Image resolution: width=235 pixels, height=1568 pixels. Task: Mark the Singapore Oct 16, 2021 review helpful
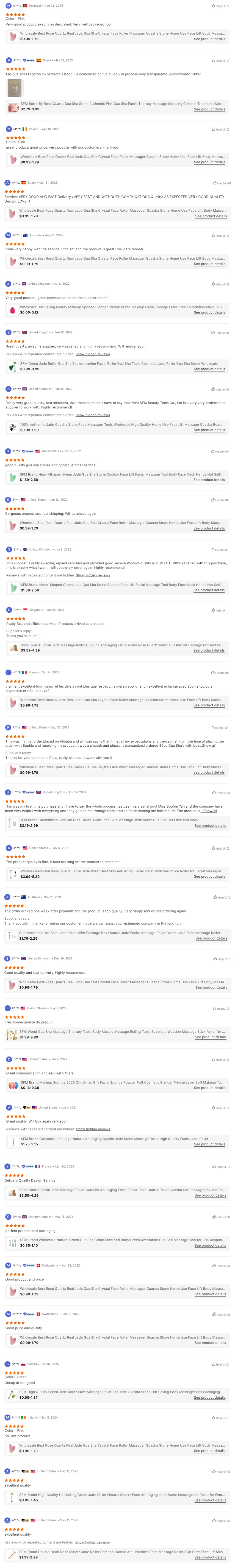[x=220, y=611]
